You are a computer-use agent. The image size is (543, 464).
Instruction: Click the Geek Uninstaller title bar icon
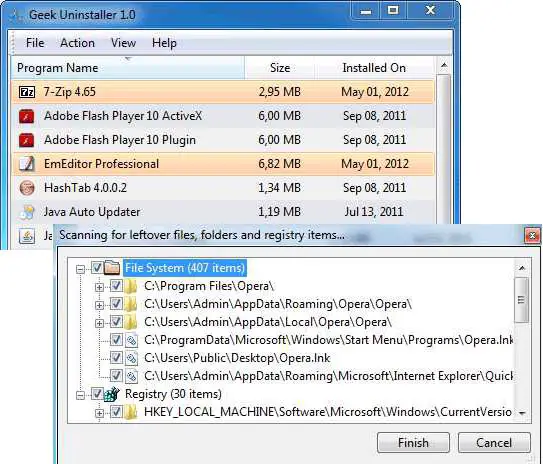[15, 15]
